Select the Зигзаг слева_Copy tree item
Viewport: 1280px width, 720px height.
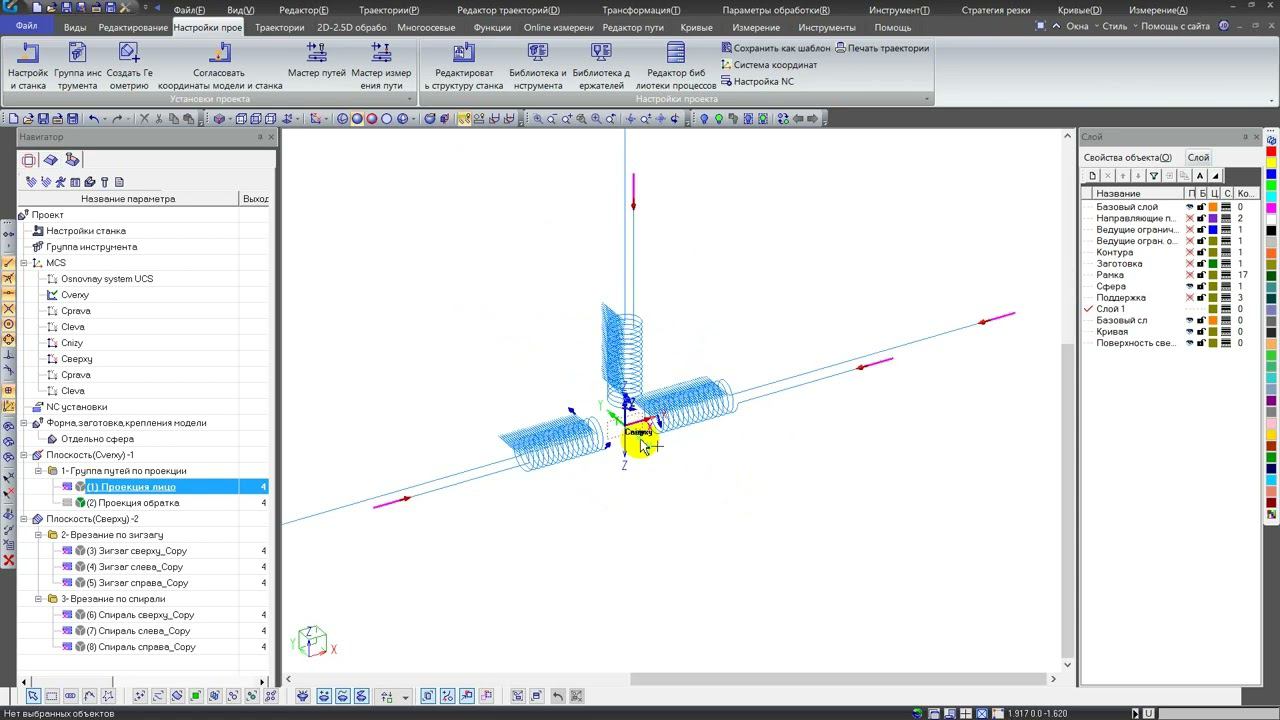click(x=134, y=567)
